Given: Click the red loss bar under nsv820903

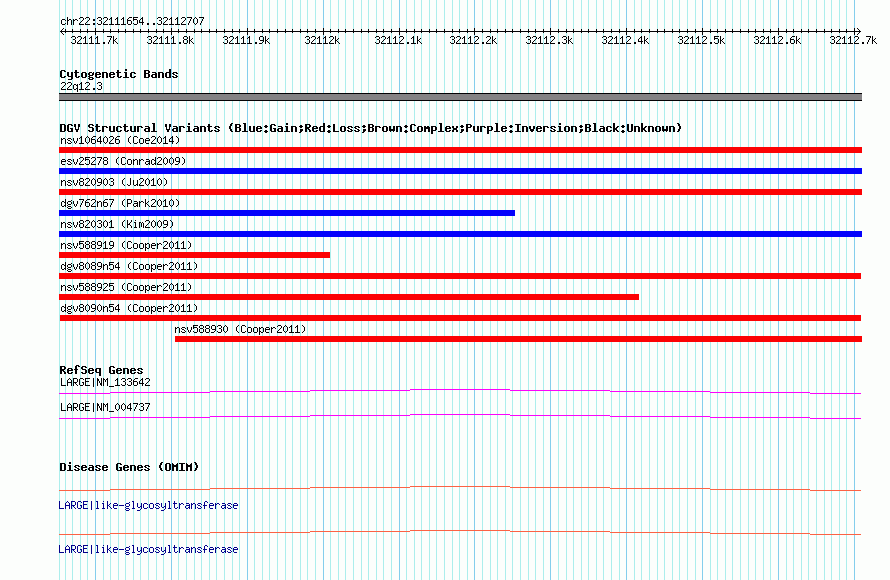Looking at the screenshot, I should (460, 192).
